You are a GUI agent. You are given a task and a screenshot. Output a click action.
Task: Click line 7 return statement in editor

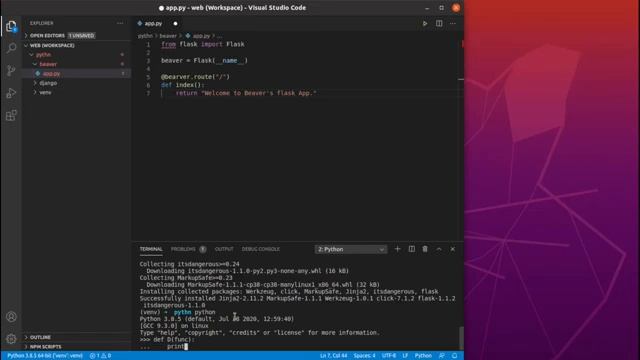pos(246,93)
